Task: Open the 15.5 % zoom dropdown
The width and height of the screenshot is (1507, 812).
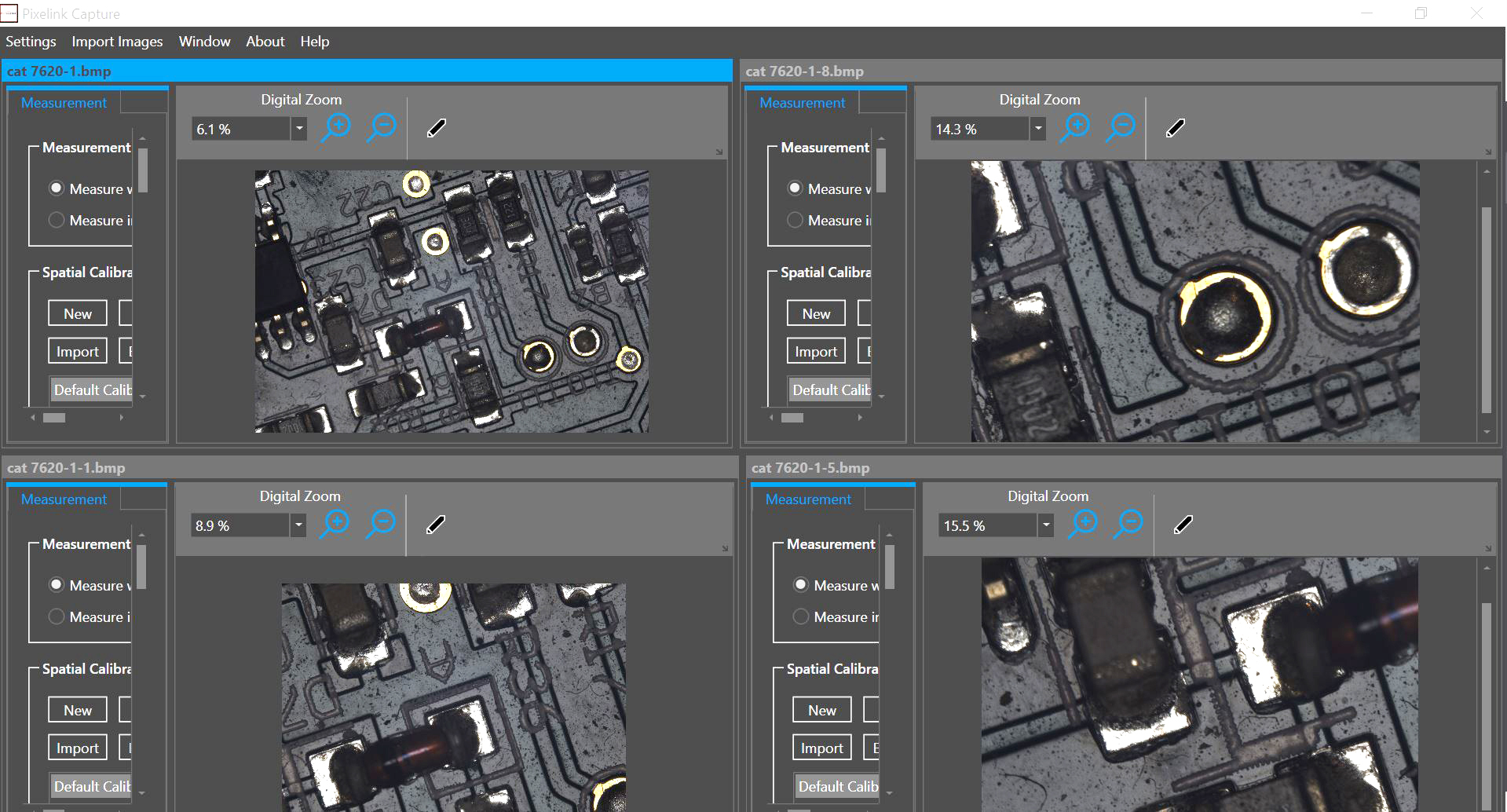Action: [x=1045, y=525]
